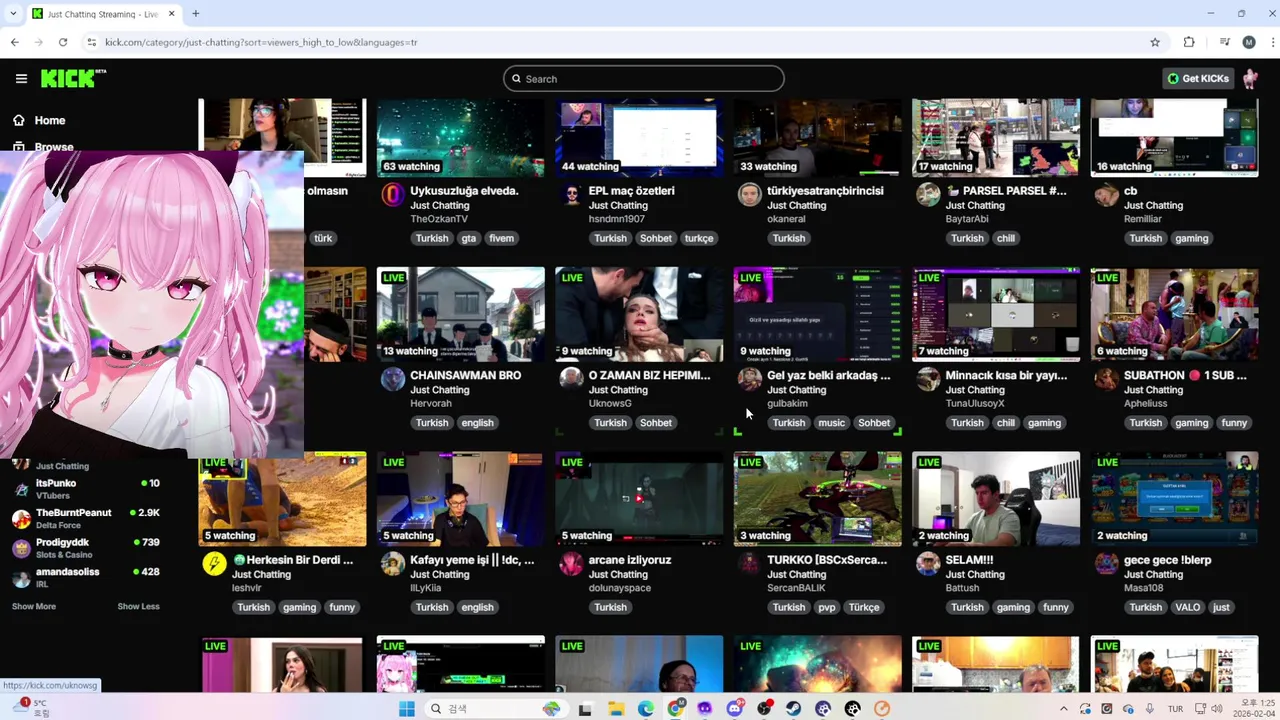The image size is (1280, 720).
Task: Open the user profile avatar top right
Action: 1250,79
